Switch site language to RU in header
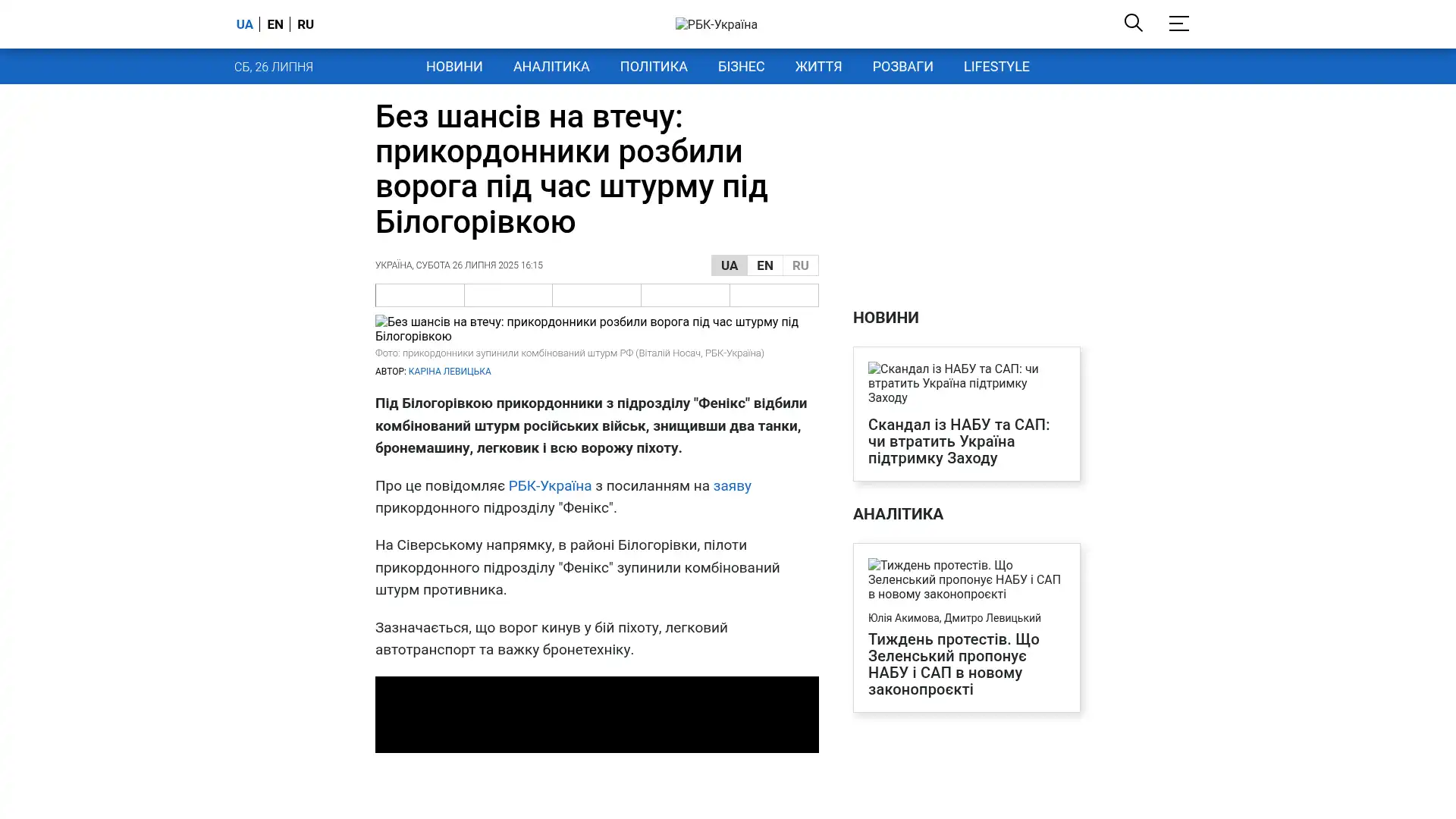Image resolution: width=1456 pixels, height=819 pixels. pyautogui.click(x=305, y=24)
